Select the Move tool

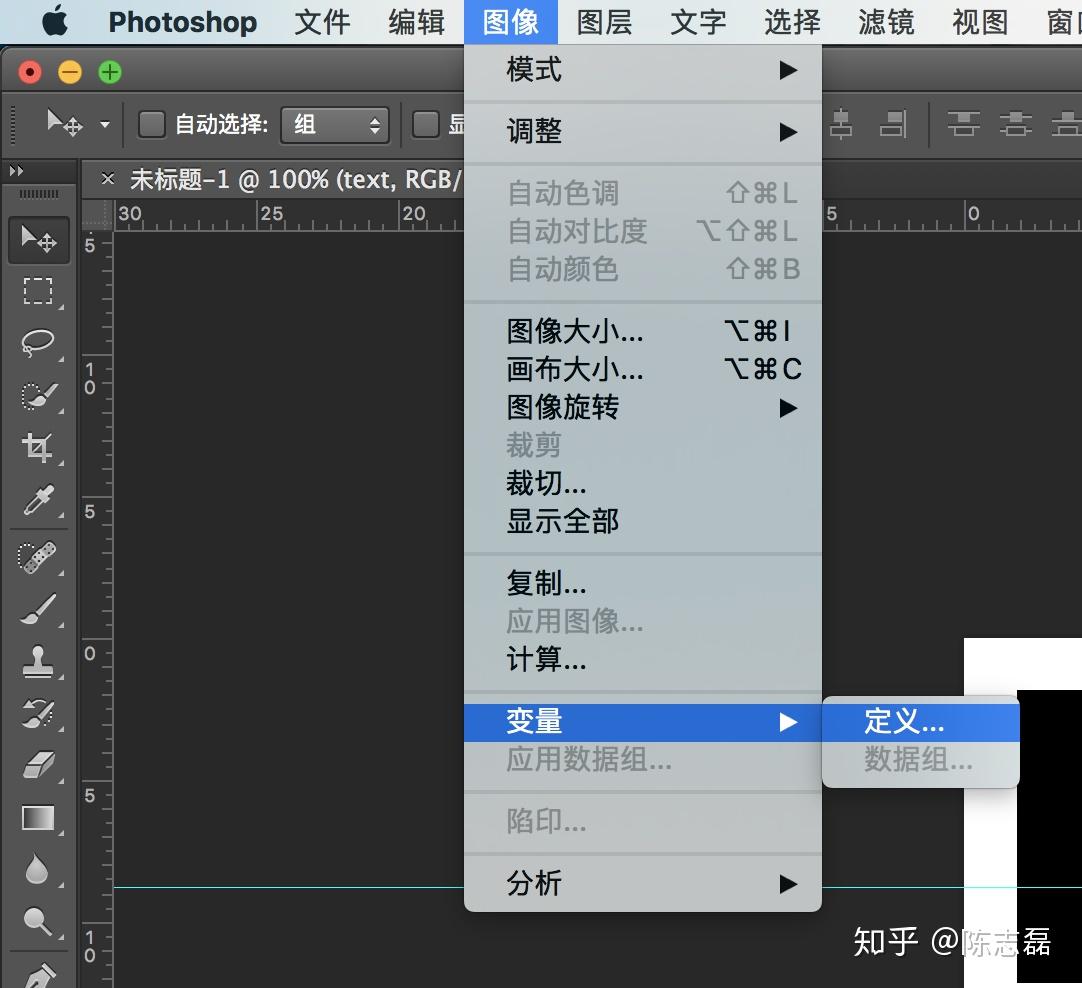point(38,240)
